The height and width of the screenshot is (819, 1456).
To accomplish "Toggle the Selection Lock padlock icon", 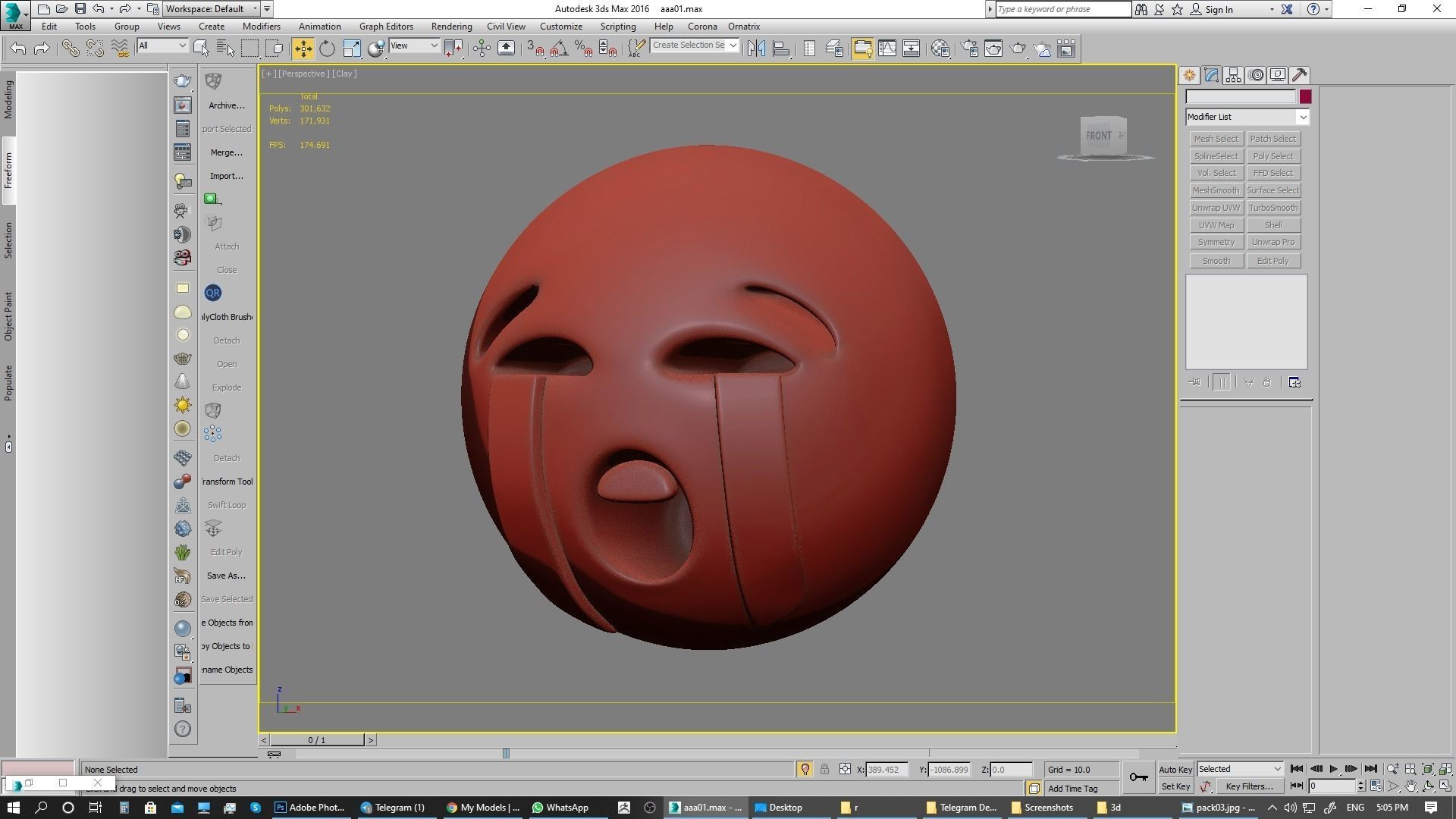I will click(x=824, y=769).
